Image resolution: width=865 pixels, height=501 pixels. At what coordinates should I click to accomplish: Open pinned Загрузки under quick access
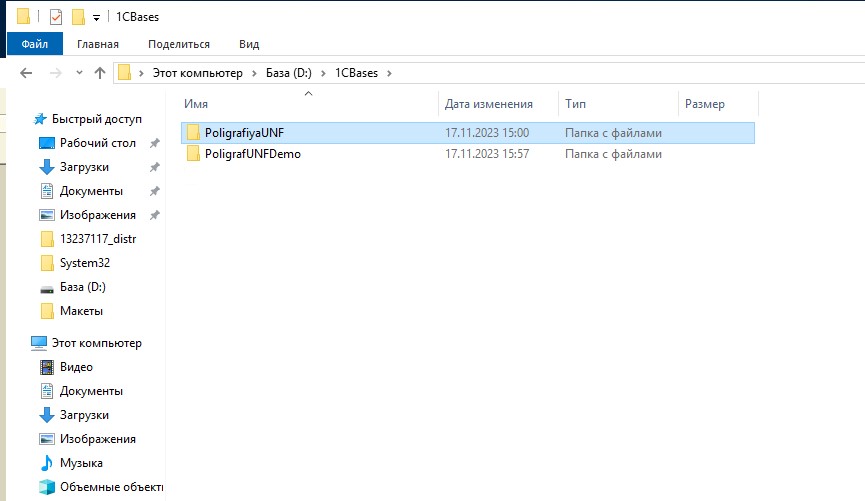pos(84,167)
